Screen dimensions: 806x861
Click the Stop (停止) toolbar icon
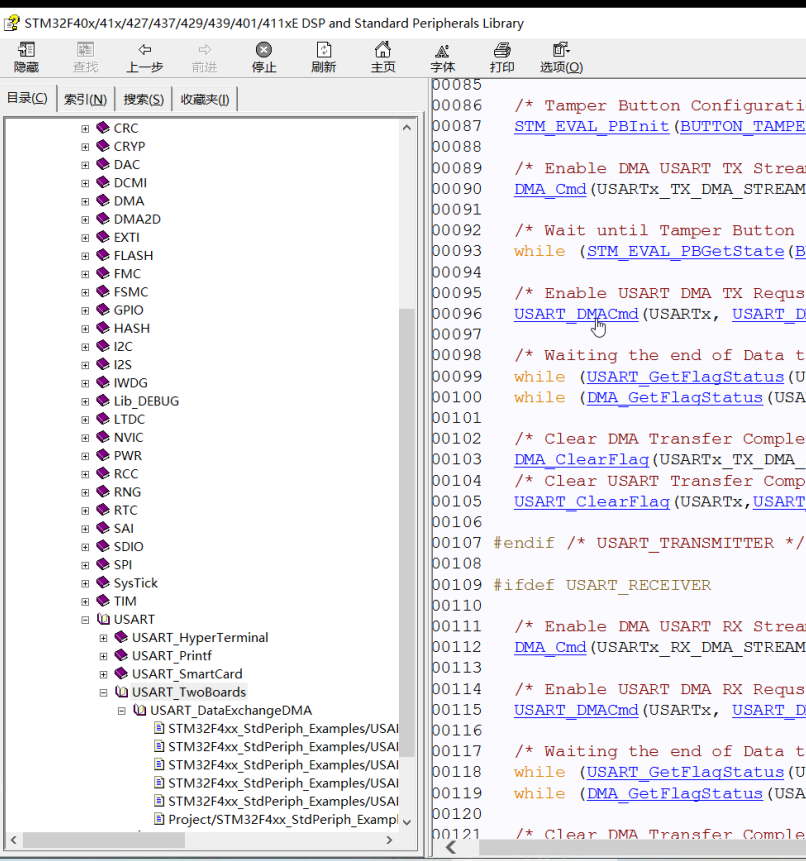point(264,50)
